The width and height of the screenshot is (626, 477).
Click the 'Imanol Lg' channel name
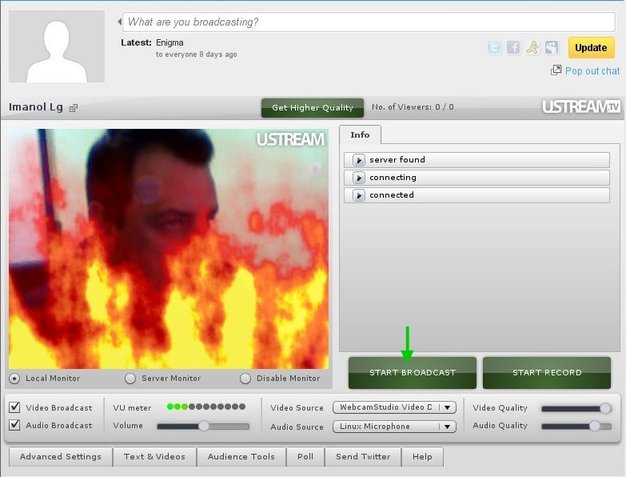tap(36, 107)
